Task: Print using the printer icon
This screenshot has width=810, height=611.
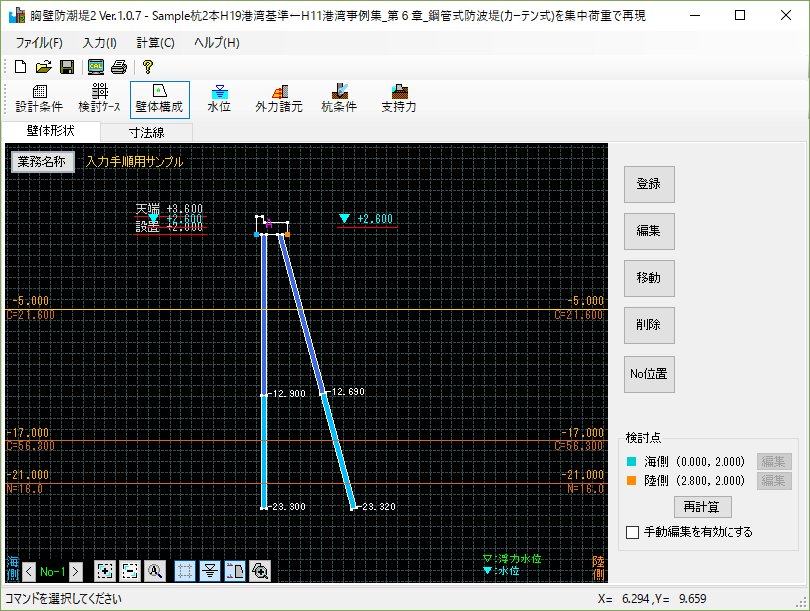Action: pos(118,66)
